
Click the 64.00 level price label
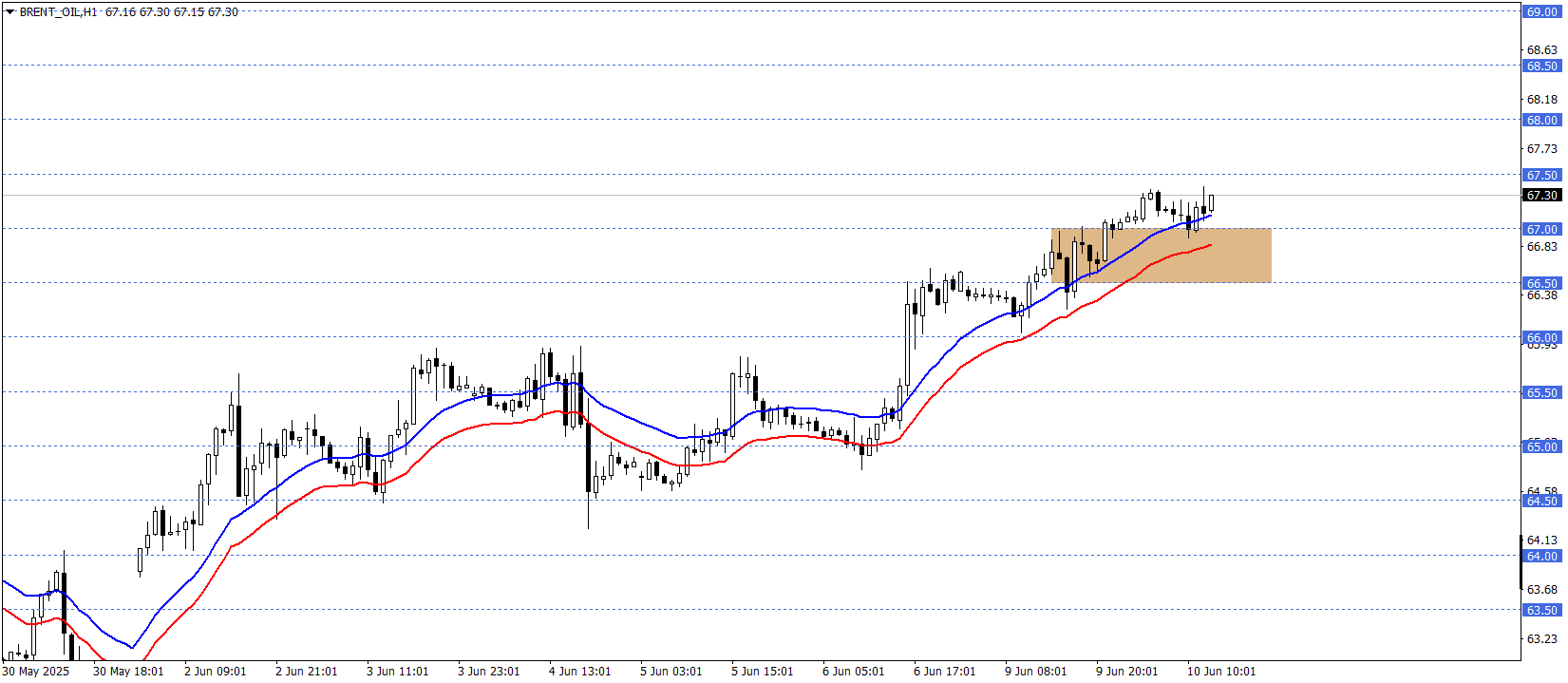click(x=1541, y=556)
